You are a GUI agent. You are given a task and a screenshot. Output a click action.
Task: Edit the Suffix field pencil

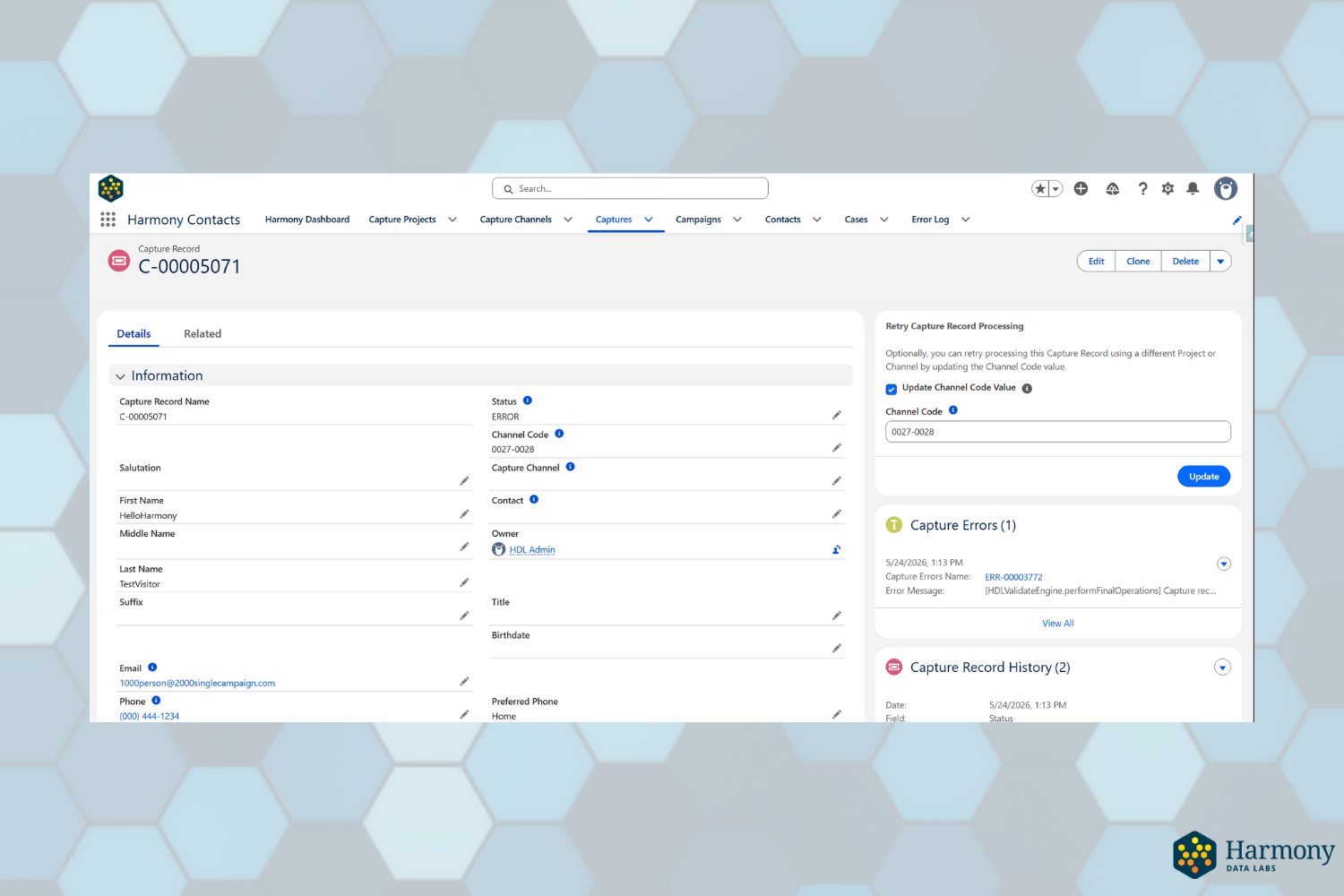pos(465,616)
